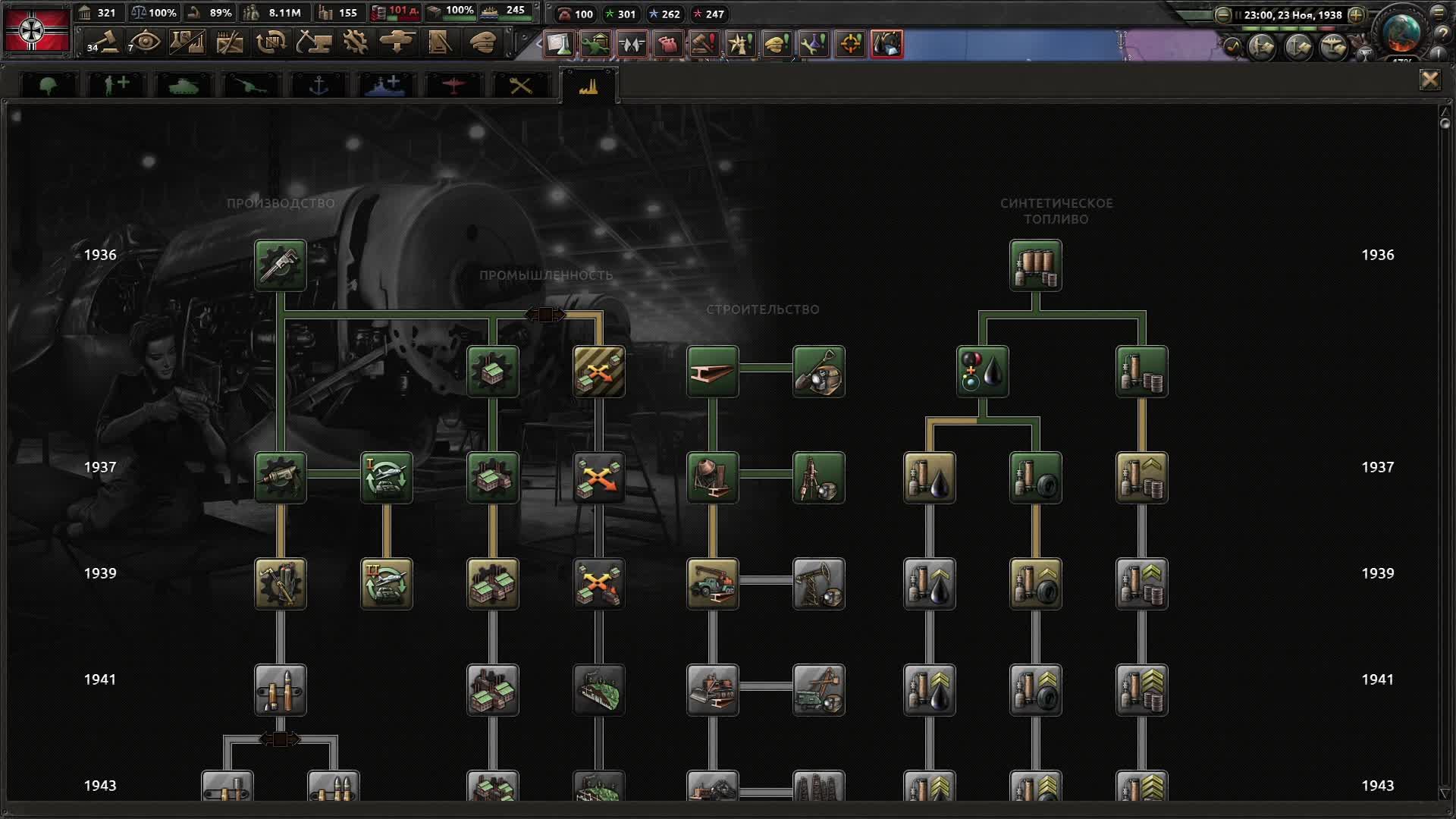The height and width of the screenshot is (819, 1456).
Task: Open the Intelligence eye icon in top bar
Action: pos(144,42)
